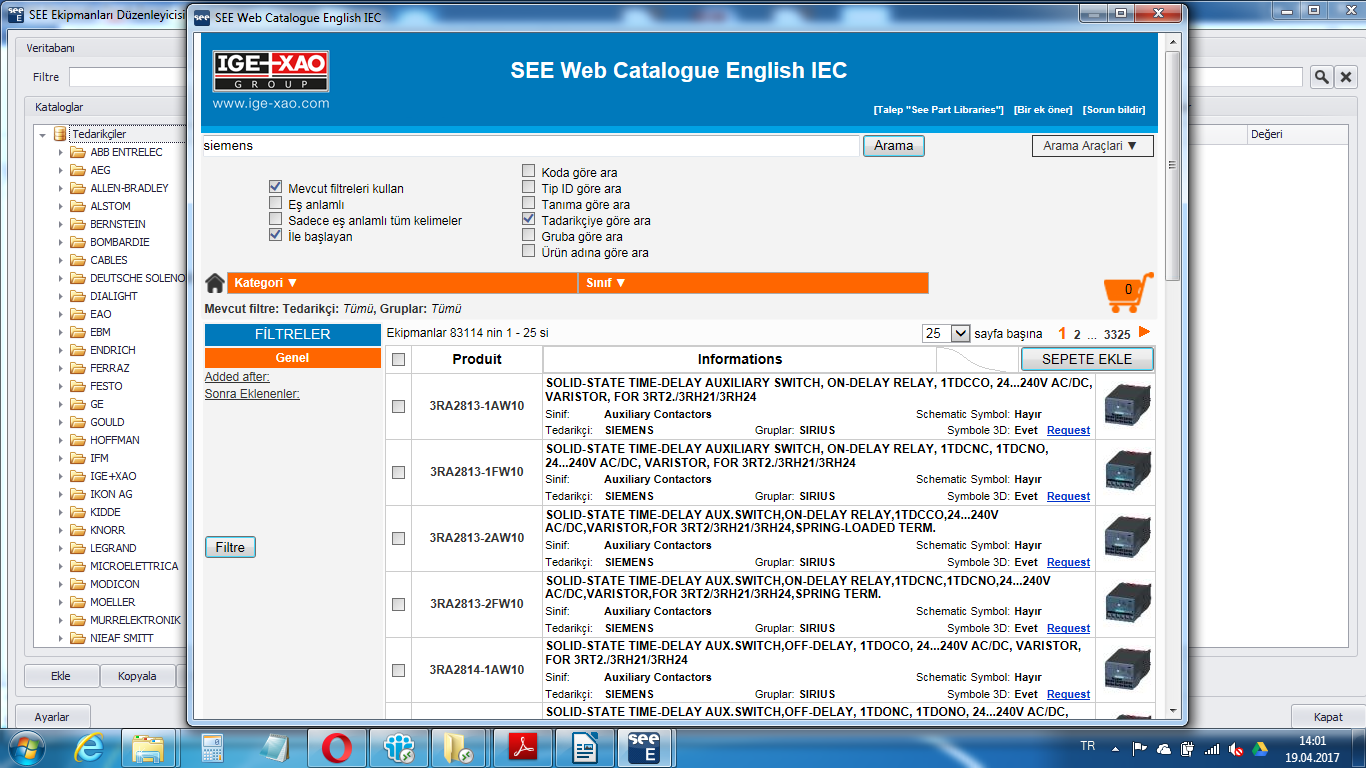Check 'Tip ID göre ara'

click(x=529, y=188)
